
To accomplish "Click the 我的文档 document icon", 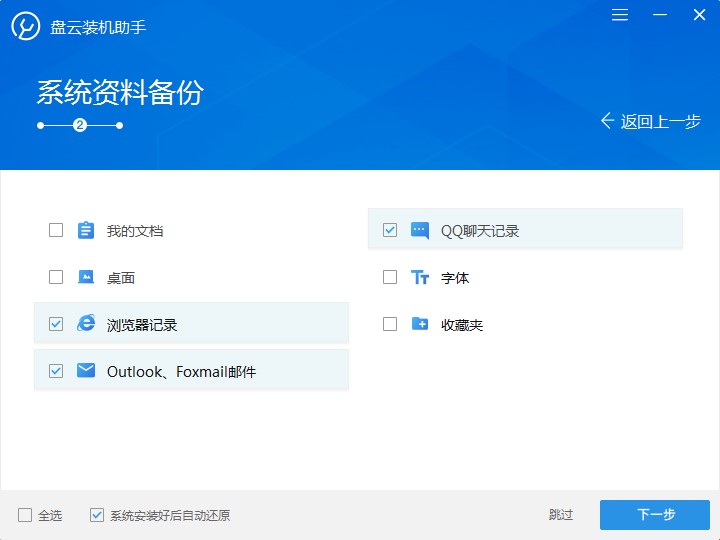I will pyautogui.click(x=86, y=231).
